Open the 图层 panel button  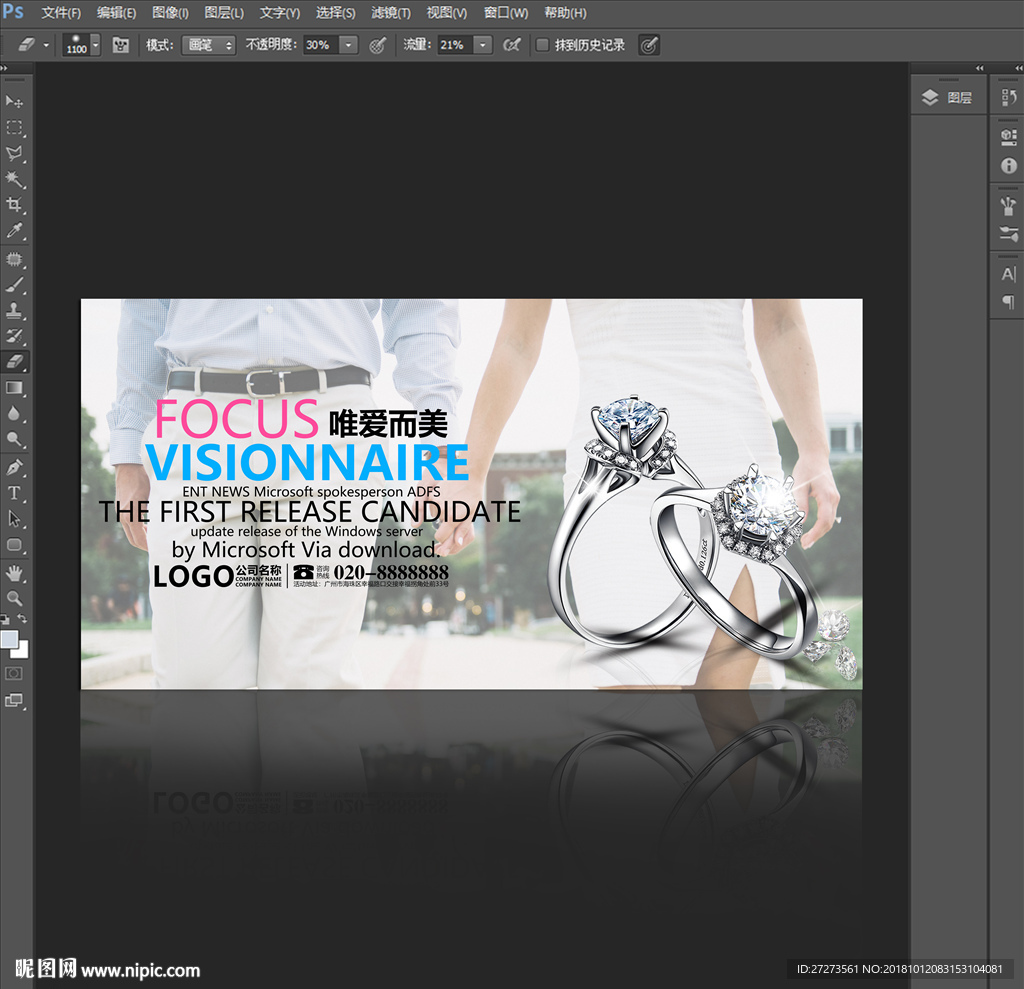click(948, 97)
